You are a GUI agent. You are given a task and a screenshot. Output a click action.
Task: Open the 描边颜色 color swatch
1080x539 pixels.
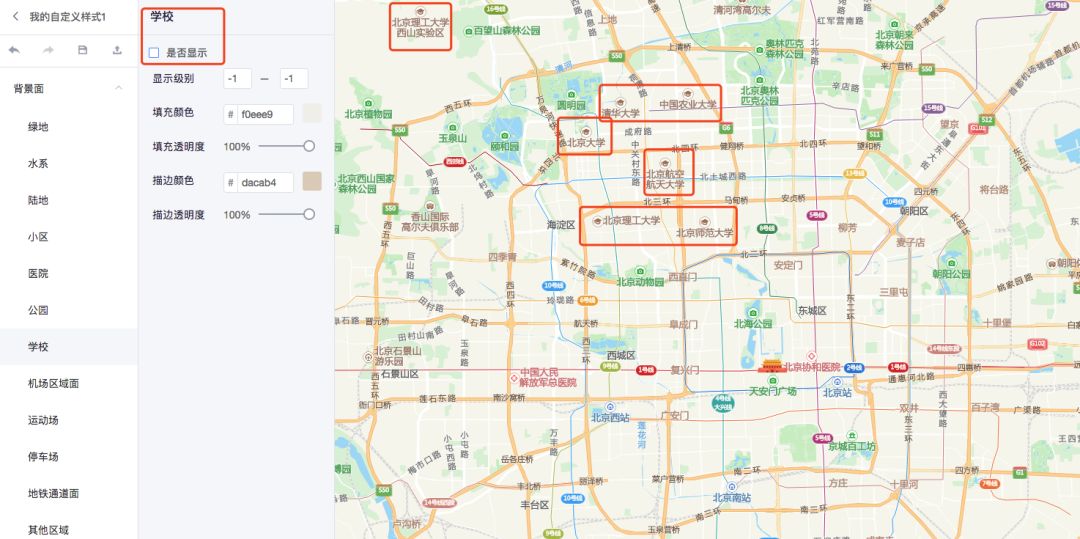coord(312,182)
